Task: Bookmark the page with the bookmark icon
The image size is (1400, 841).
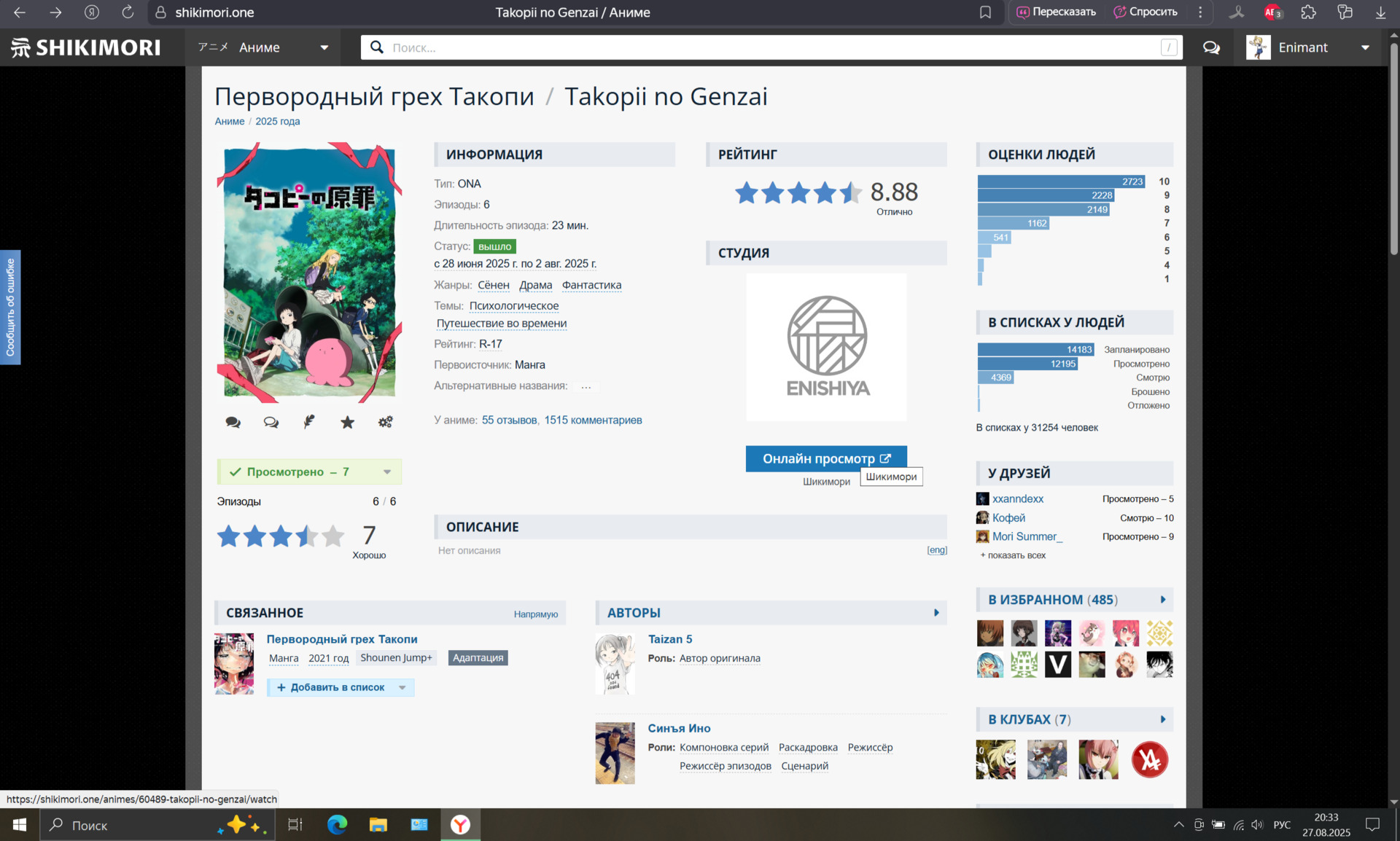Action: click(985, 12)
